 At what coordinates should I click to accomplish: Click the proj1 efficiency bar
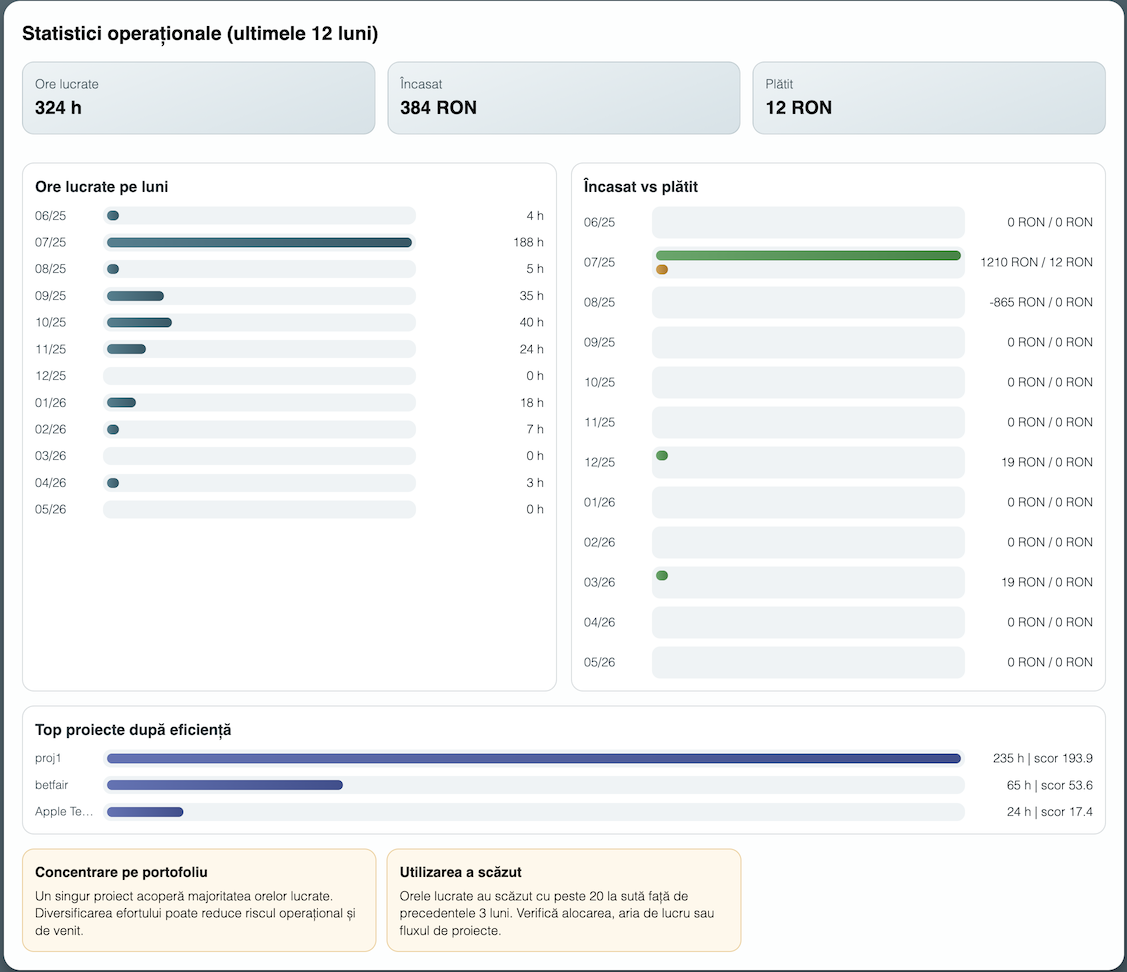tap(534, 758)
